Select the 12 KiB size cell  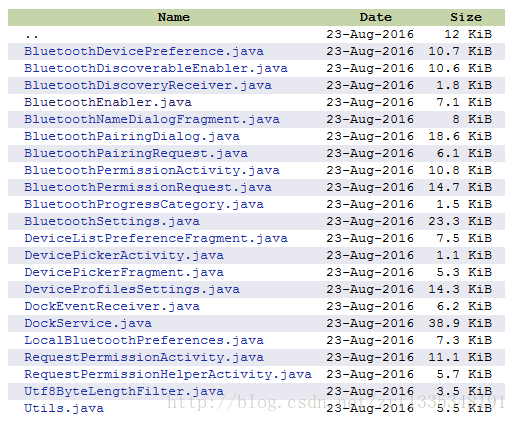pyautogui.click(x=468, y=34)
